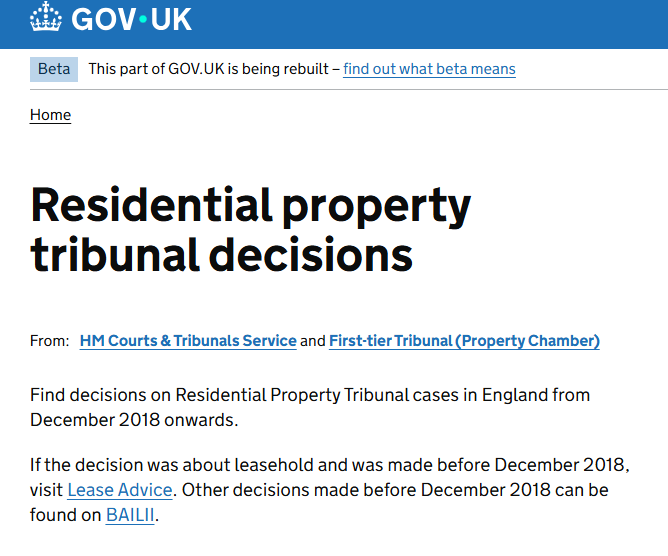
Task: Click the cyan dot in the GOV.UK logo
Action: [x=143, y=19]
